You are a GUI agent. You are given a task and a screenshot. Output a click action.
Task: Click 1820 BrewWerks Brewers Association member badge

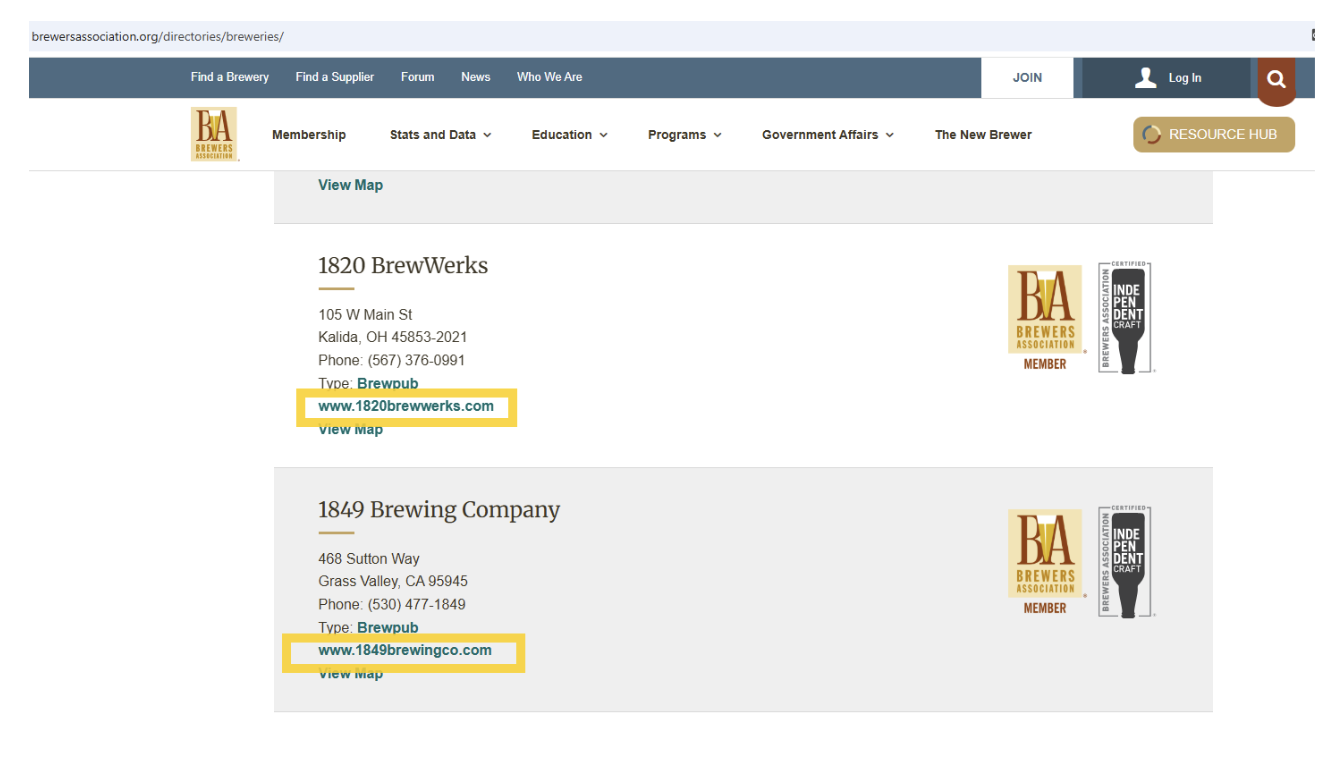(1044, 316)
